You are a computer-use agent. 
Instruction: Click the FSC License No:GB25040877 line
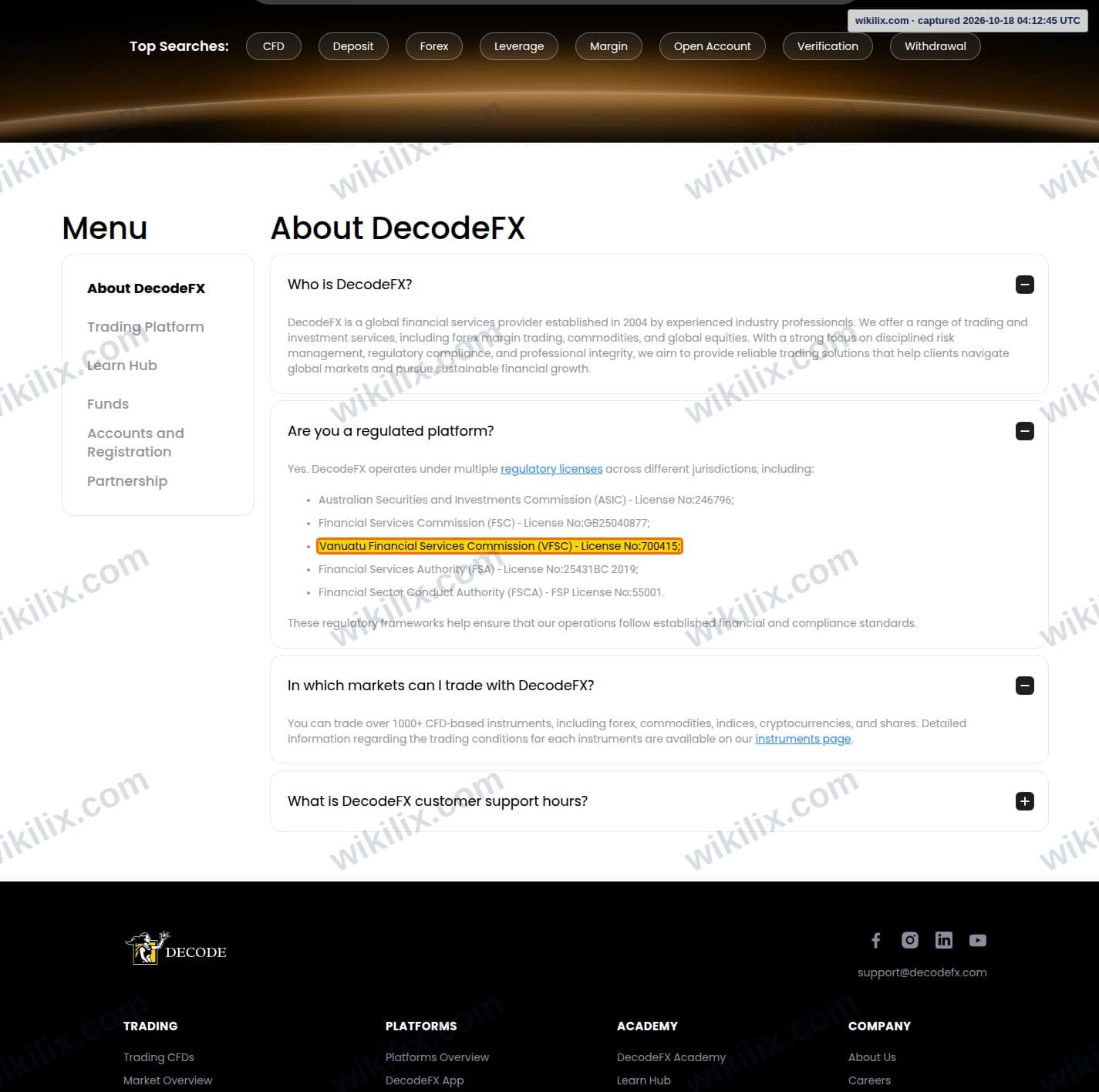[484, 523]
